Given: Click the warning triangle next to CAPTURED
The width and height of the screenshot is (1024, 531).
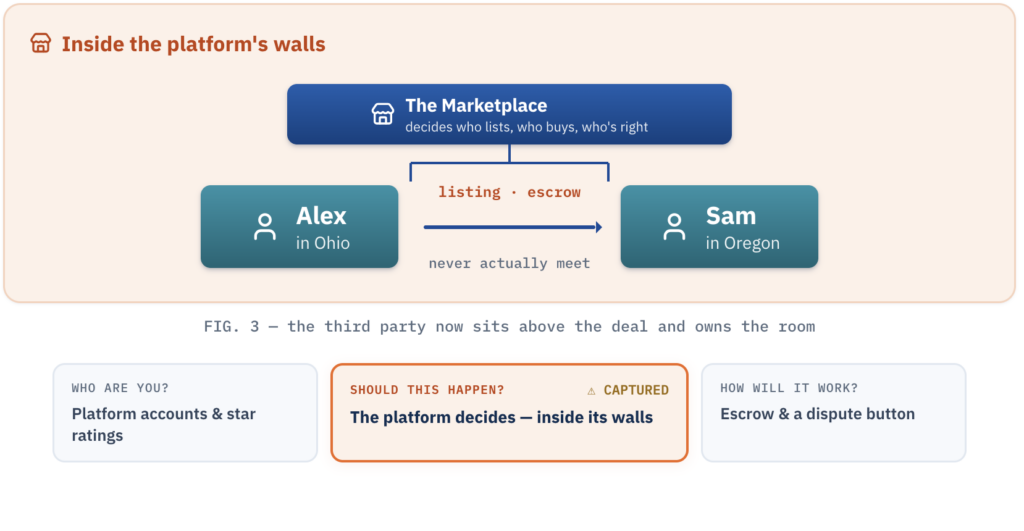Looking at the screenshot, I should (x=591, y=391).
